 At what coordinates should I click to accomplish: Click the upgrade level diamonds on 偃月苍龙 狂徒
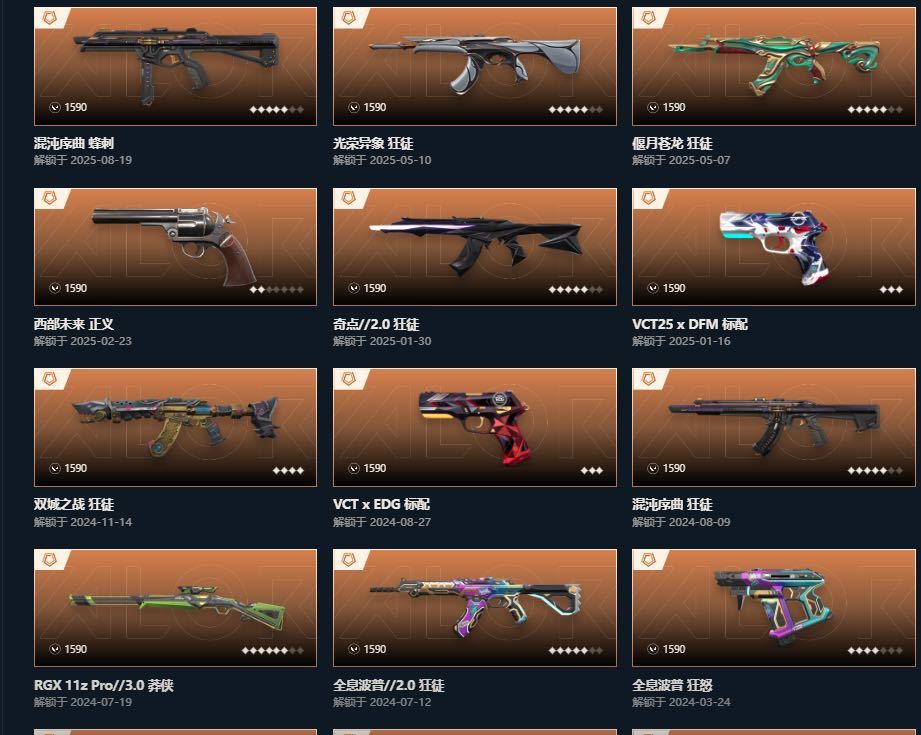875,109
